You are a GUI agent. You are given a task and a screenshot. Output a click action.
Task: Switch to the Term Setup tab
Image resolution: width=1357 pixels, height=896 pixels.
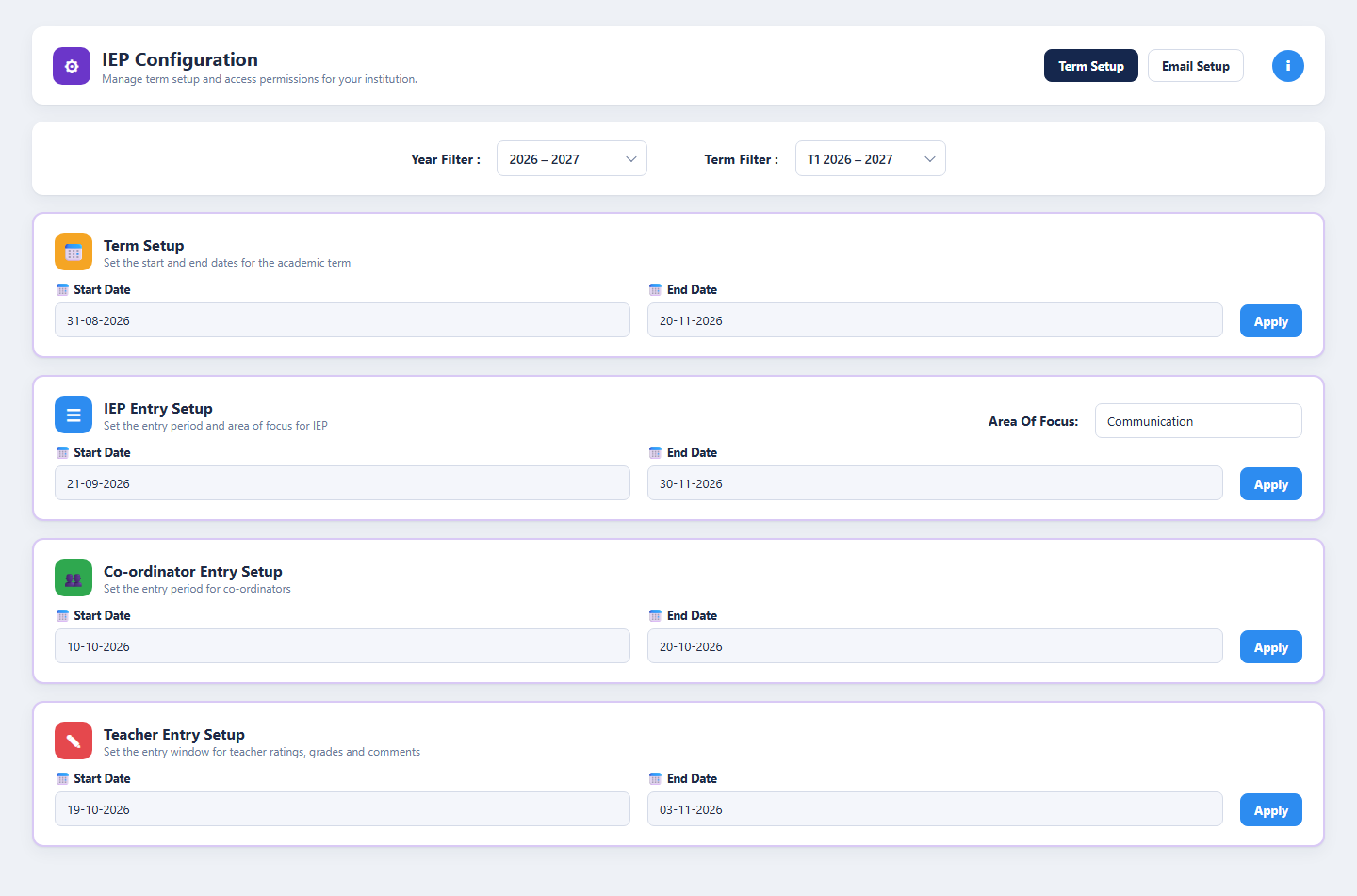pyautogui.click(x=1091, y=66)
